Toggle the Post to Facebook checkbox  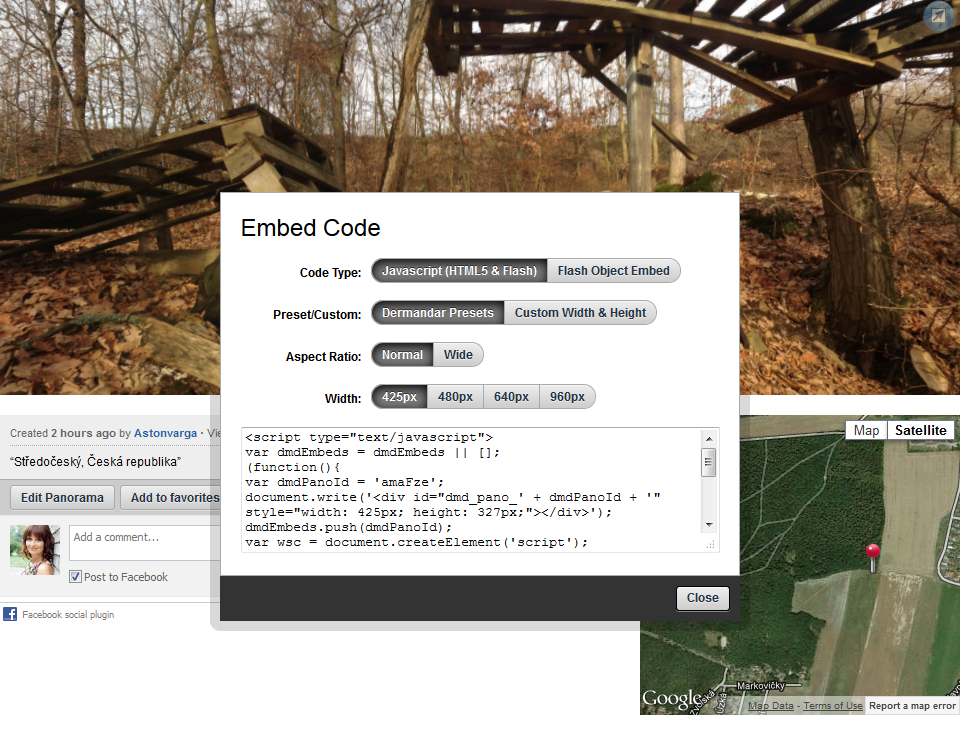[75, 577]
